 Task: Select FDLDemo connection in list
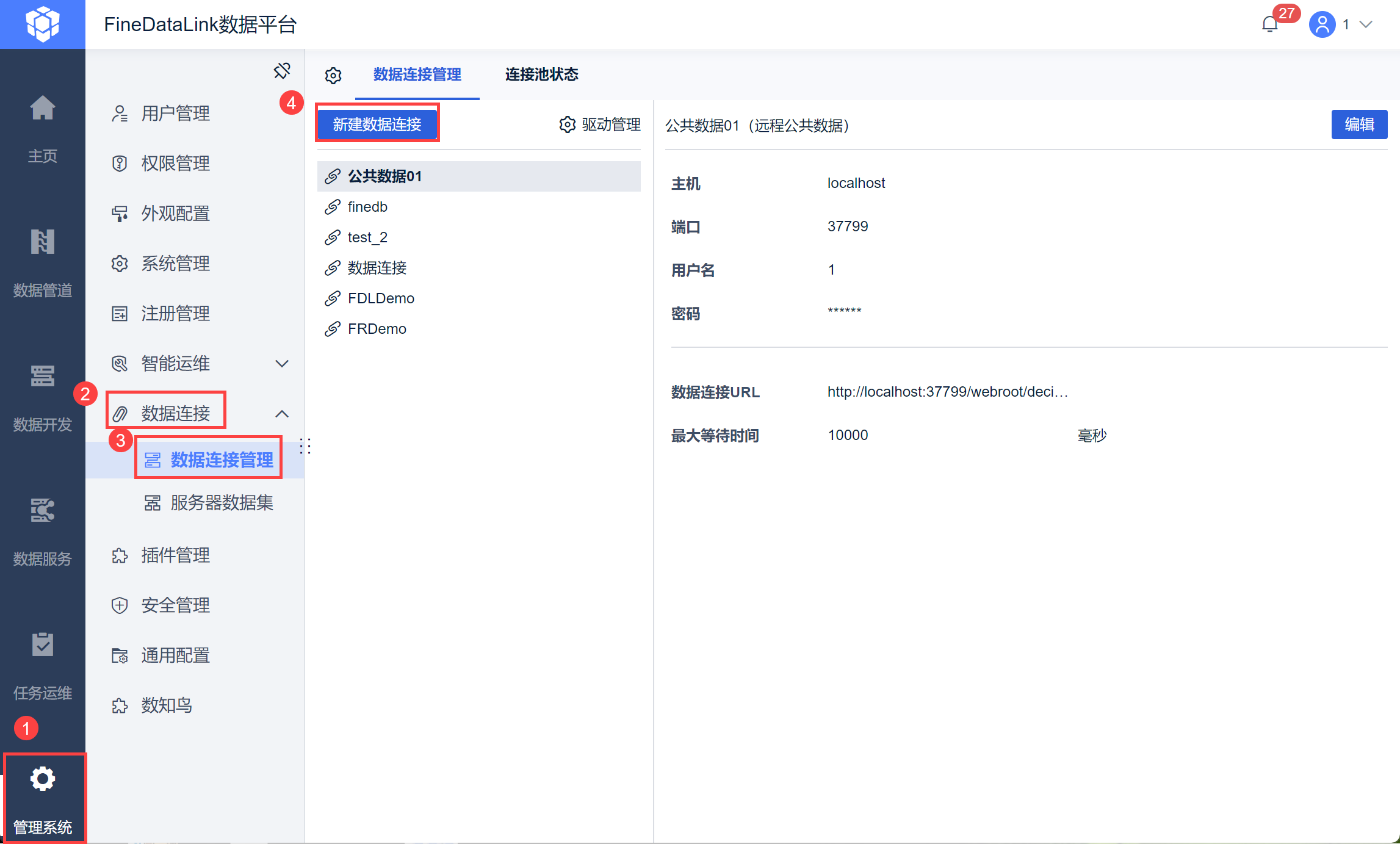381,298
